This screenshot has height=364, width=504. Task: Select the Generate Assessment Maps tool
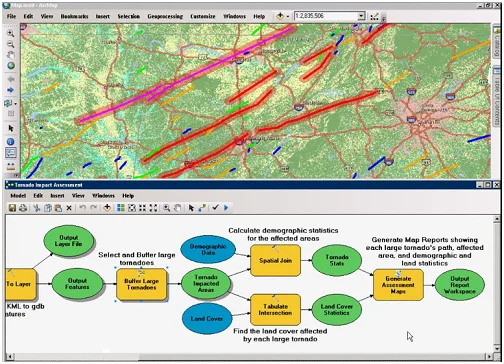(x=398, y=285)
